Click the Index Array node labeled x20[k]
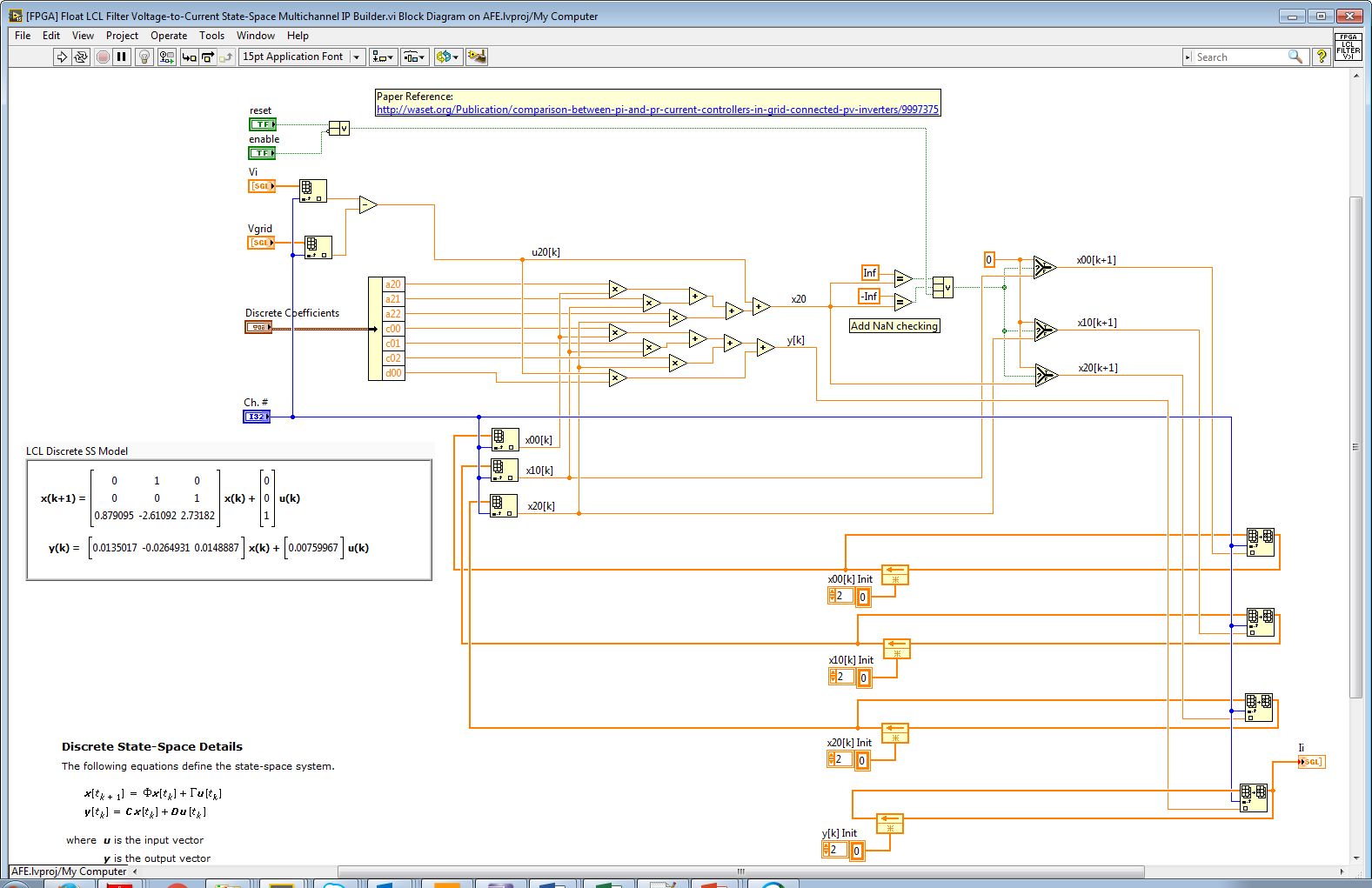Screen dimensions: 1372x888 click(x=504, y=505)
